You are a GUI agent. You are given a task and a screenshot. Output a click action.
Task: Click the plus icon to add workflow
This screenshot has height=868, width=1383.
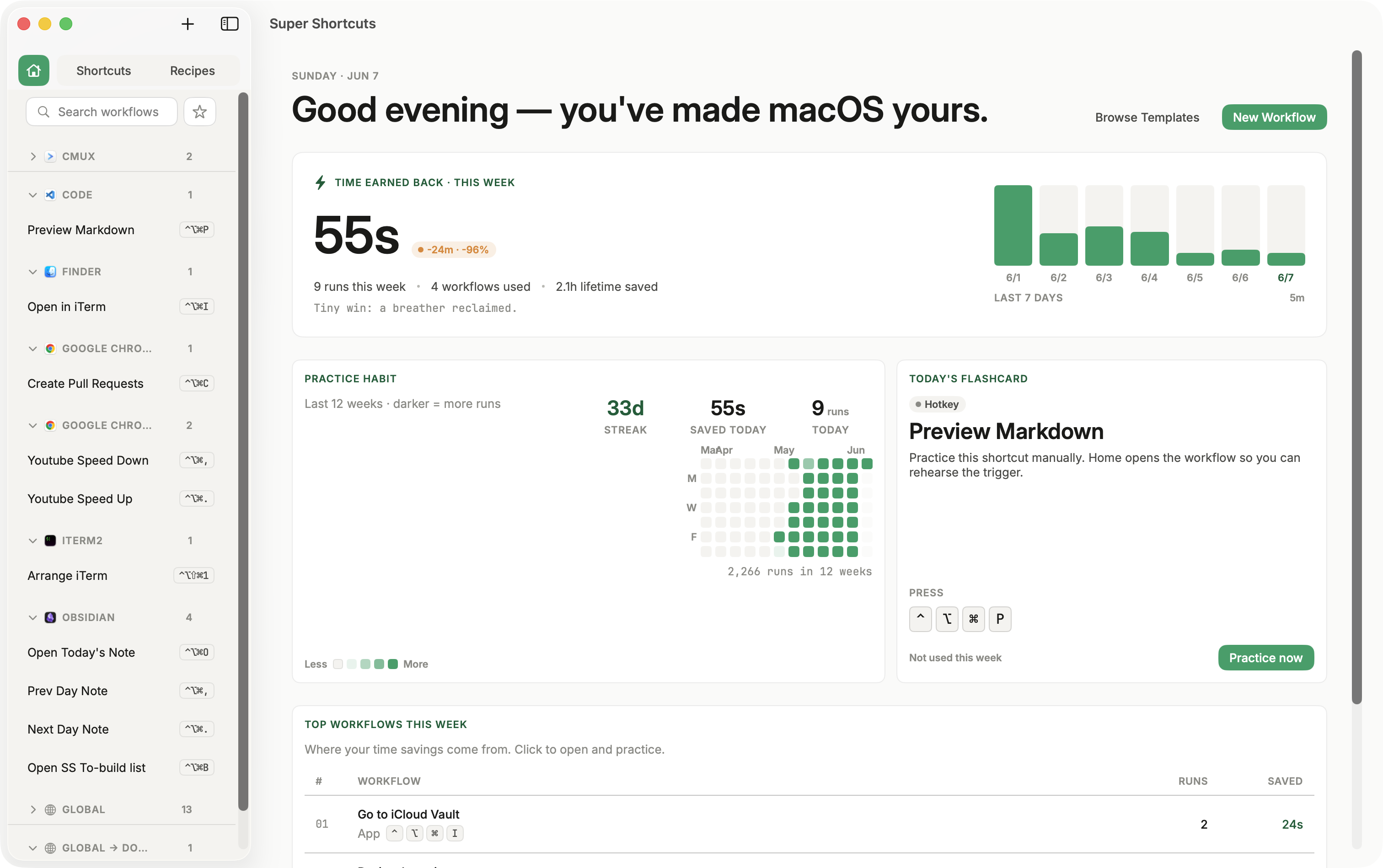(x=187, y=23)
